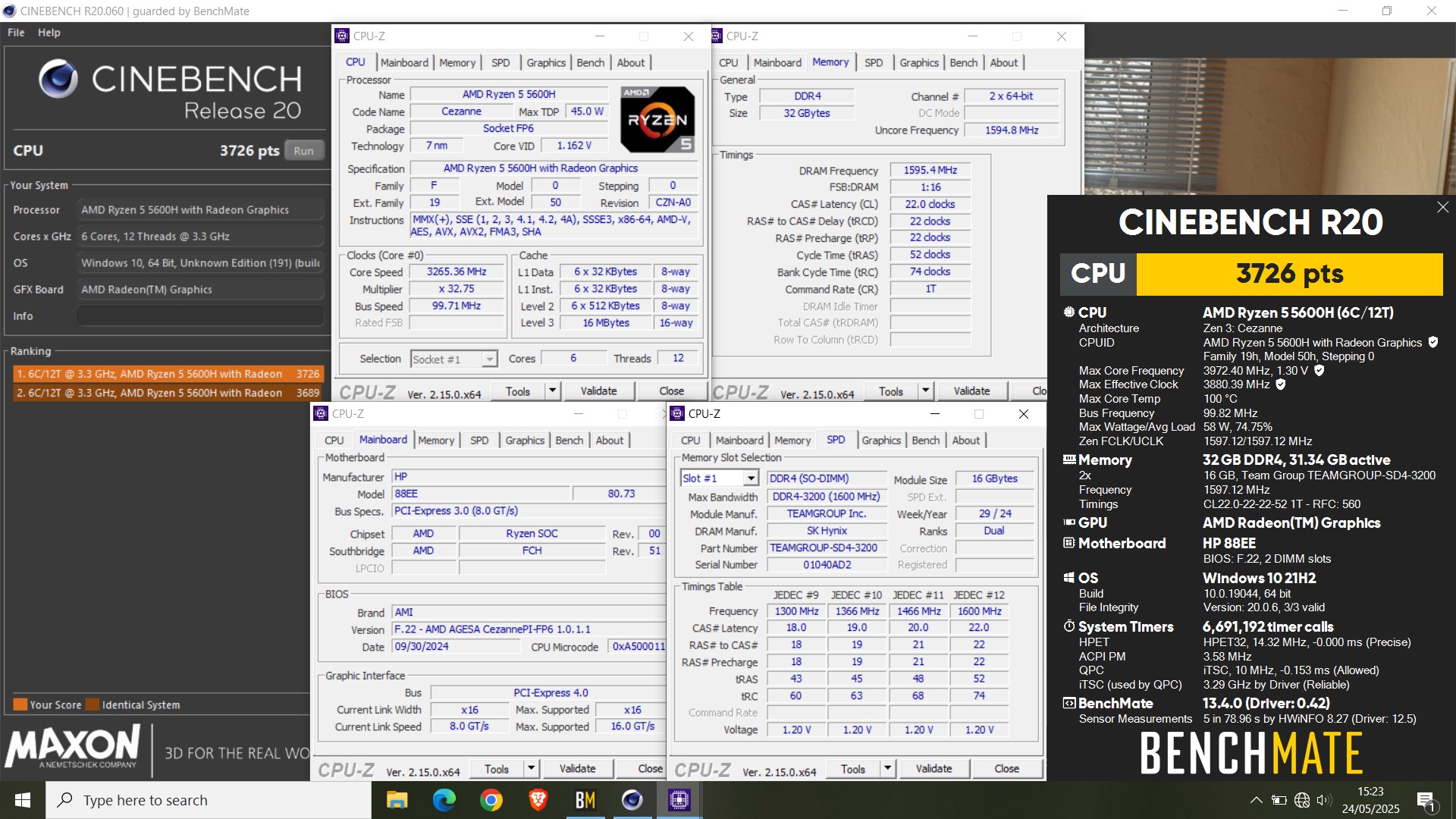
Task: Click the verified shield beside CPUID
Action: [1433, 342]
